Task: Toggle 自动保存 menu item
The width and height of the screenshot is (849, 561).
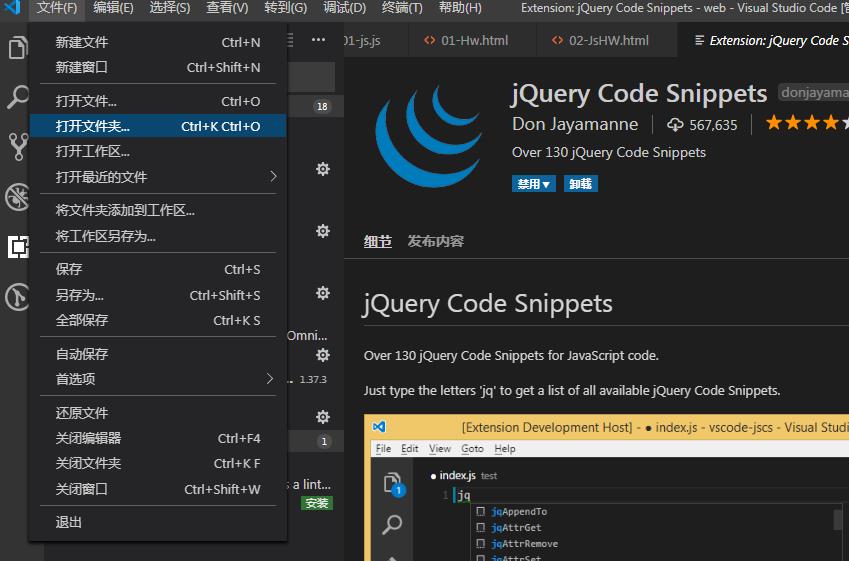Action: click(158, 354)
